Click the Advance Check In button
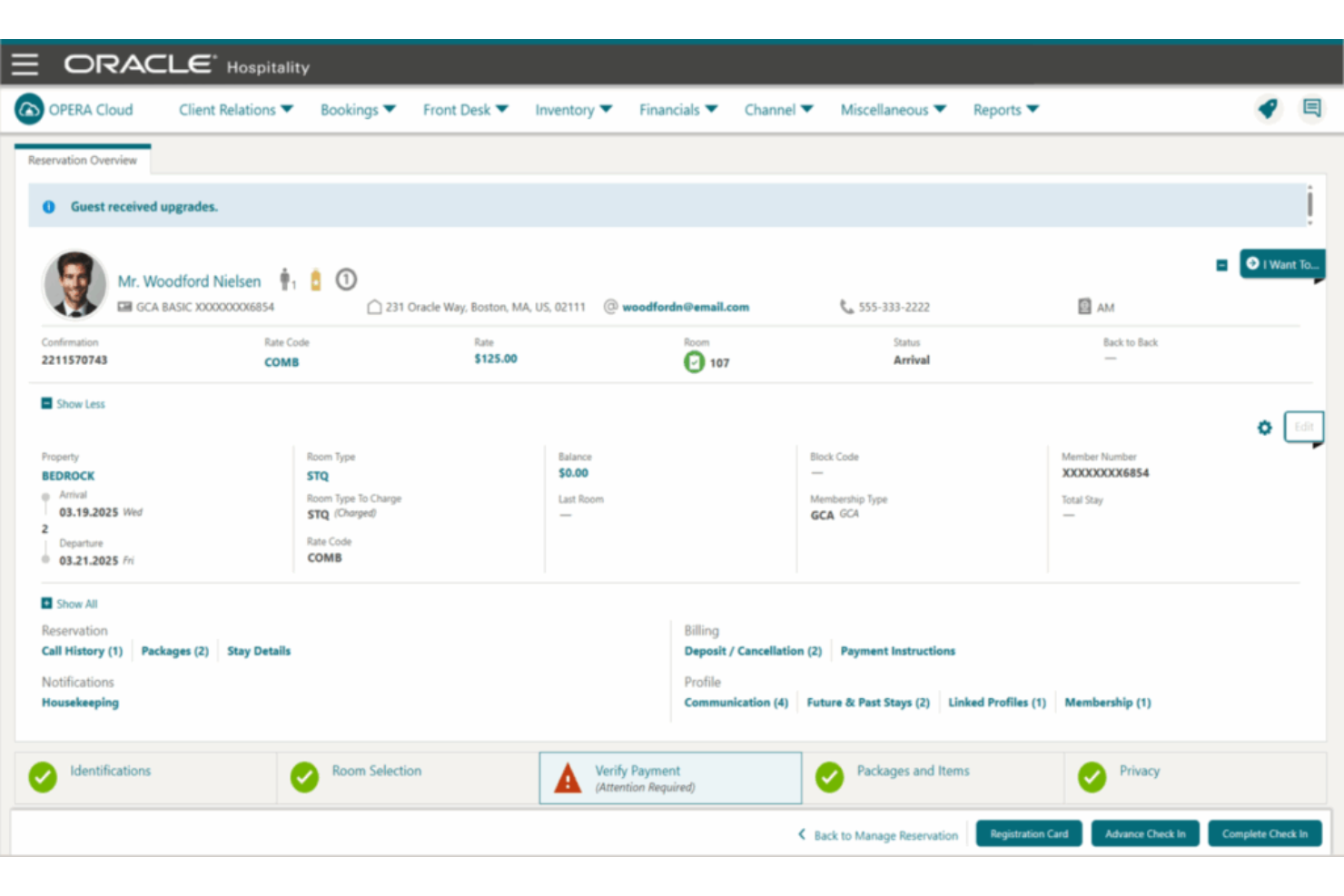The height and width of the screenshot is (896, 1344). (1145, 833)
